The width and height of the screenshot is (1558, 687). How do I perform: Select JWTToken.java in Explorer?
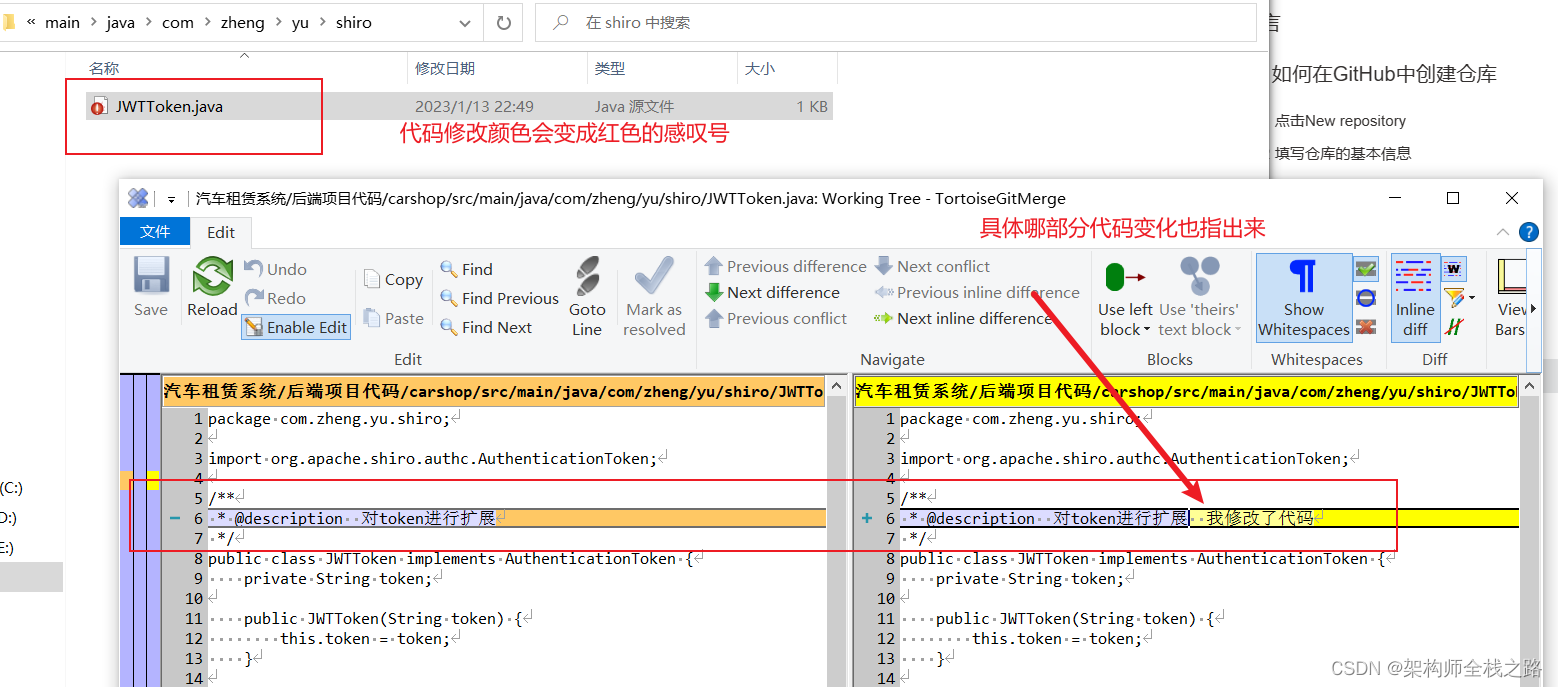point(459,106)
